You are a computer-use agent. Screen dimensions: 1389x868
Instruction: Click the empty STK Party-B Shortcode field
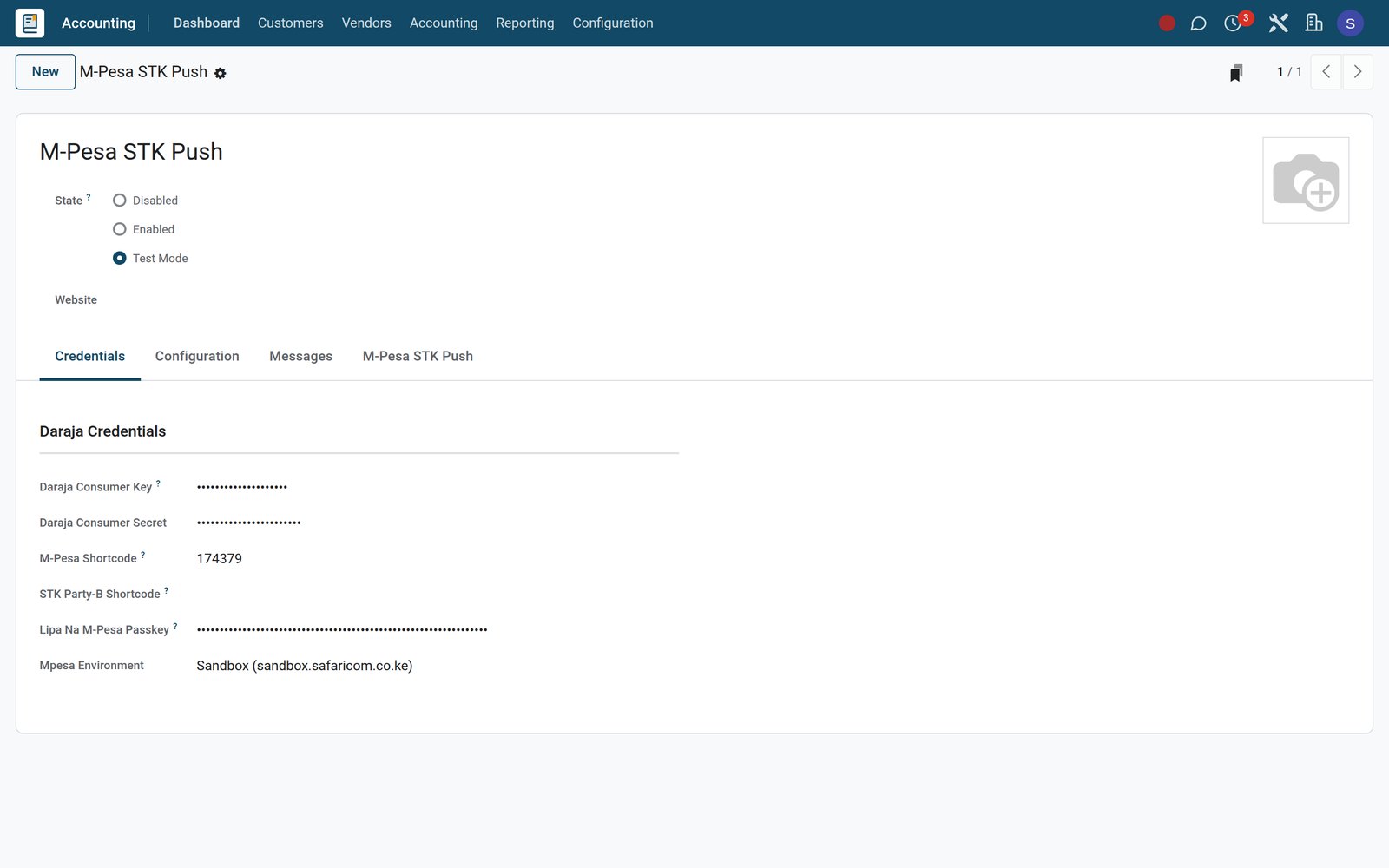tap(437, 594)
